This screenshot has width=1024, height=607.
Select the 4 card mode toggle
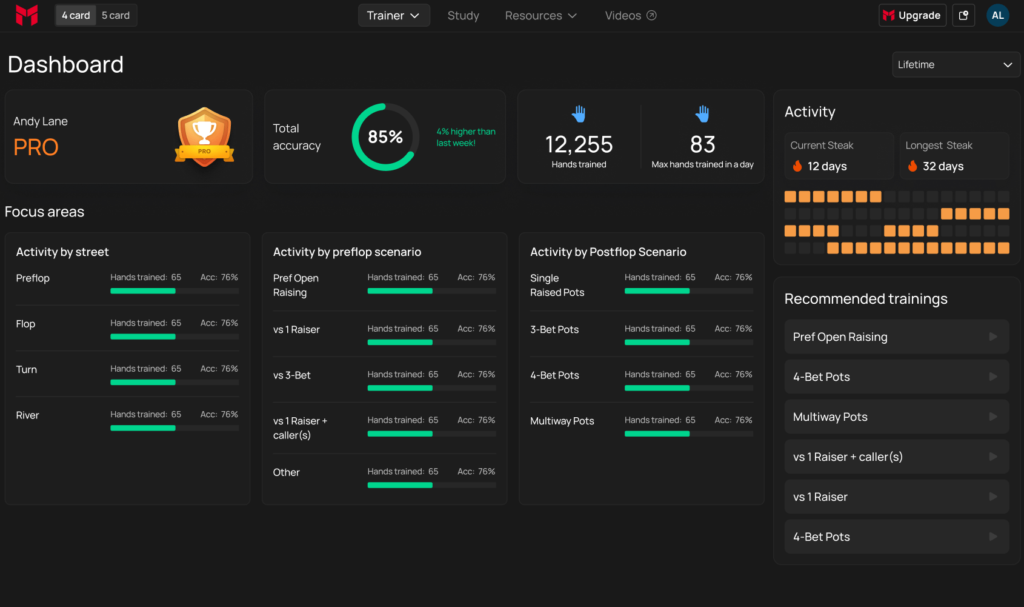pos(74,15)
